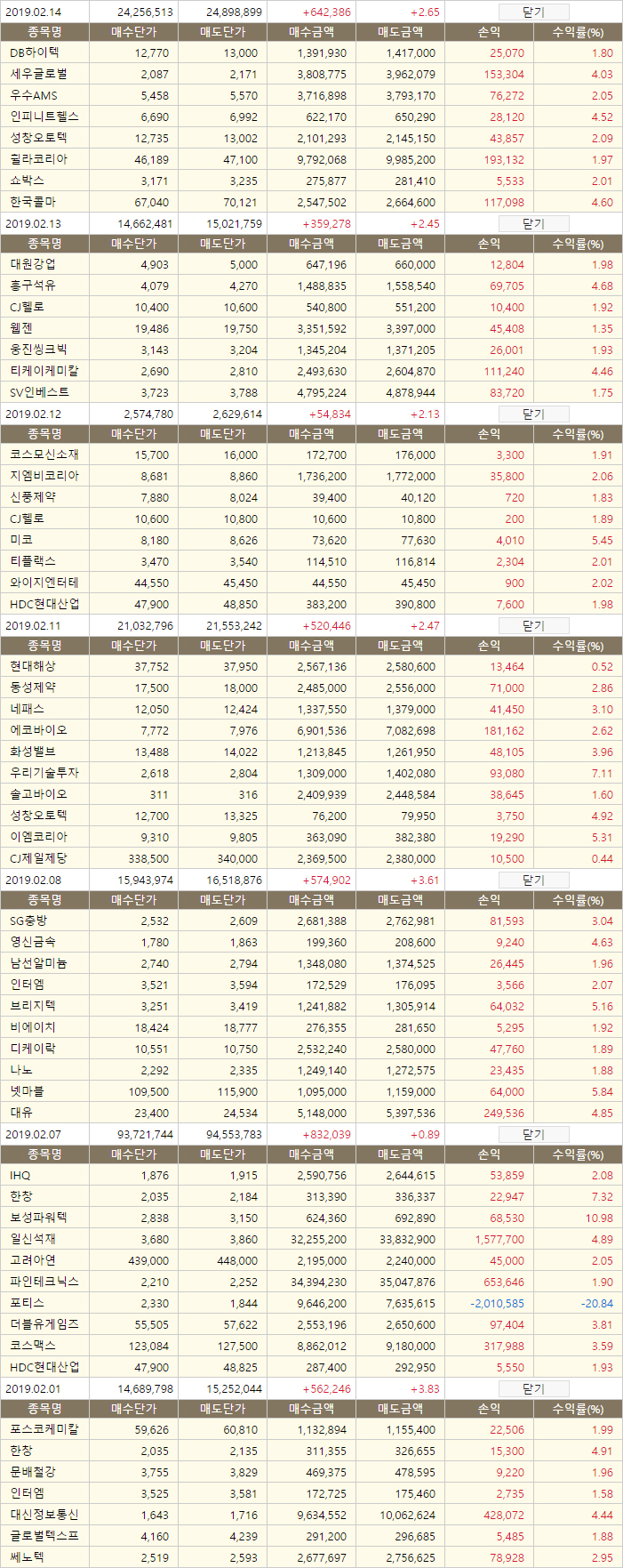Click the 영신금속 row name
623x1568 pixels.
pyautogui.click(x=33, y=943)
